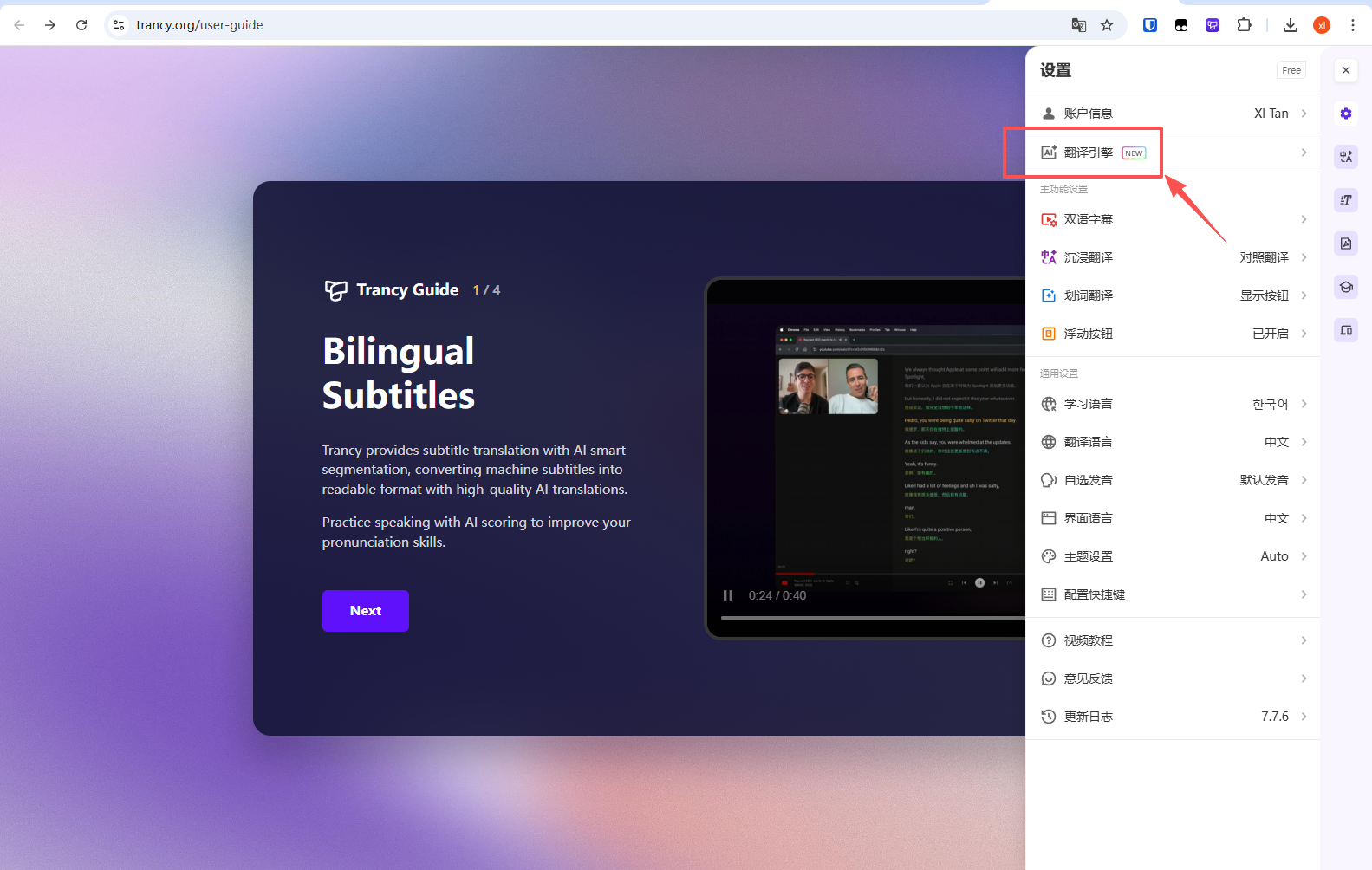This screenshot has width=1372, height=870.
Task: Click the 7.7.6 version number
Action: [x=1275, y=717]
